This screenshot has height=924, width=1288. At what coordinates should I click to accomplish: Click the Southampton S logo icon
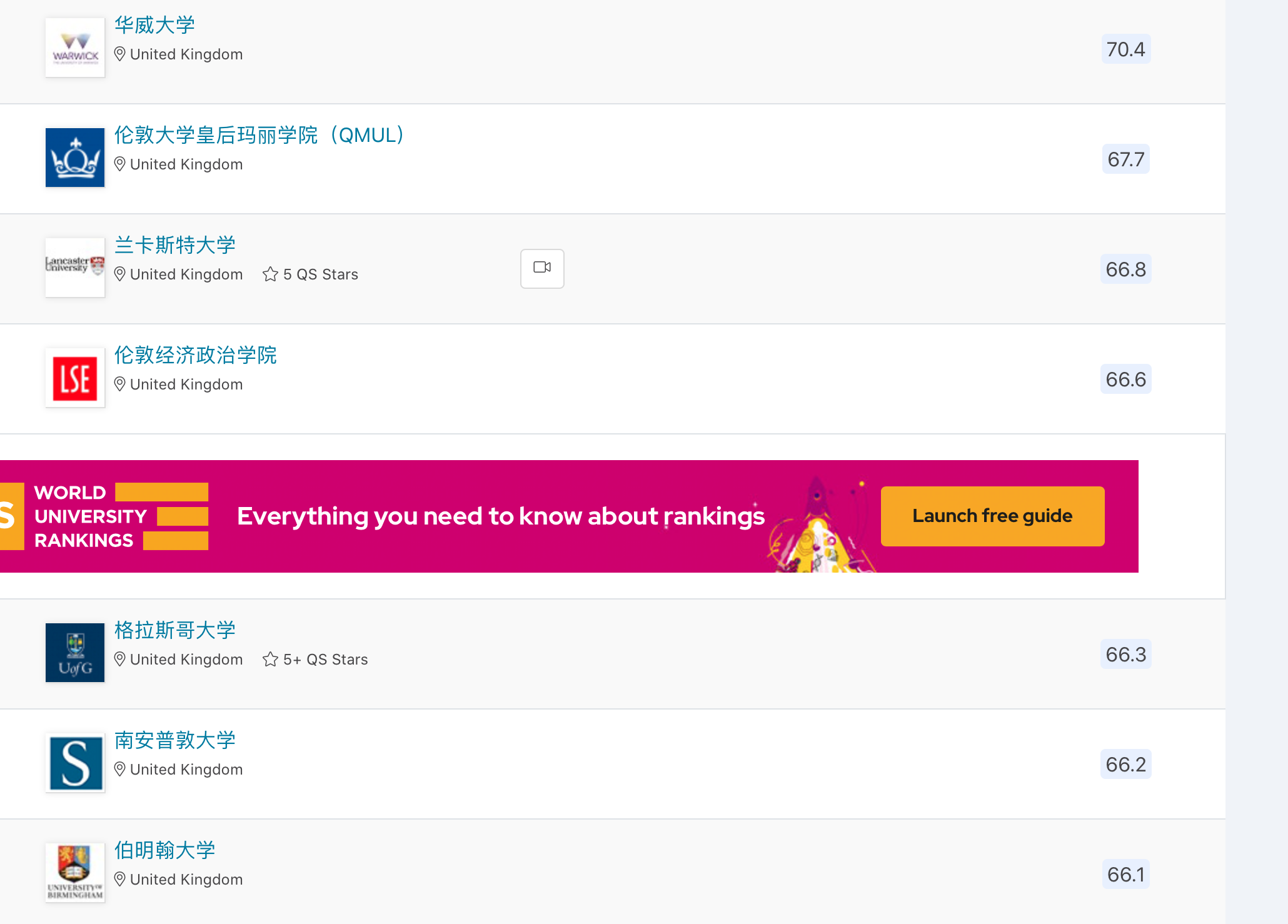coord(75,763)
